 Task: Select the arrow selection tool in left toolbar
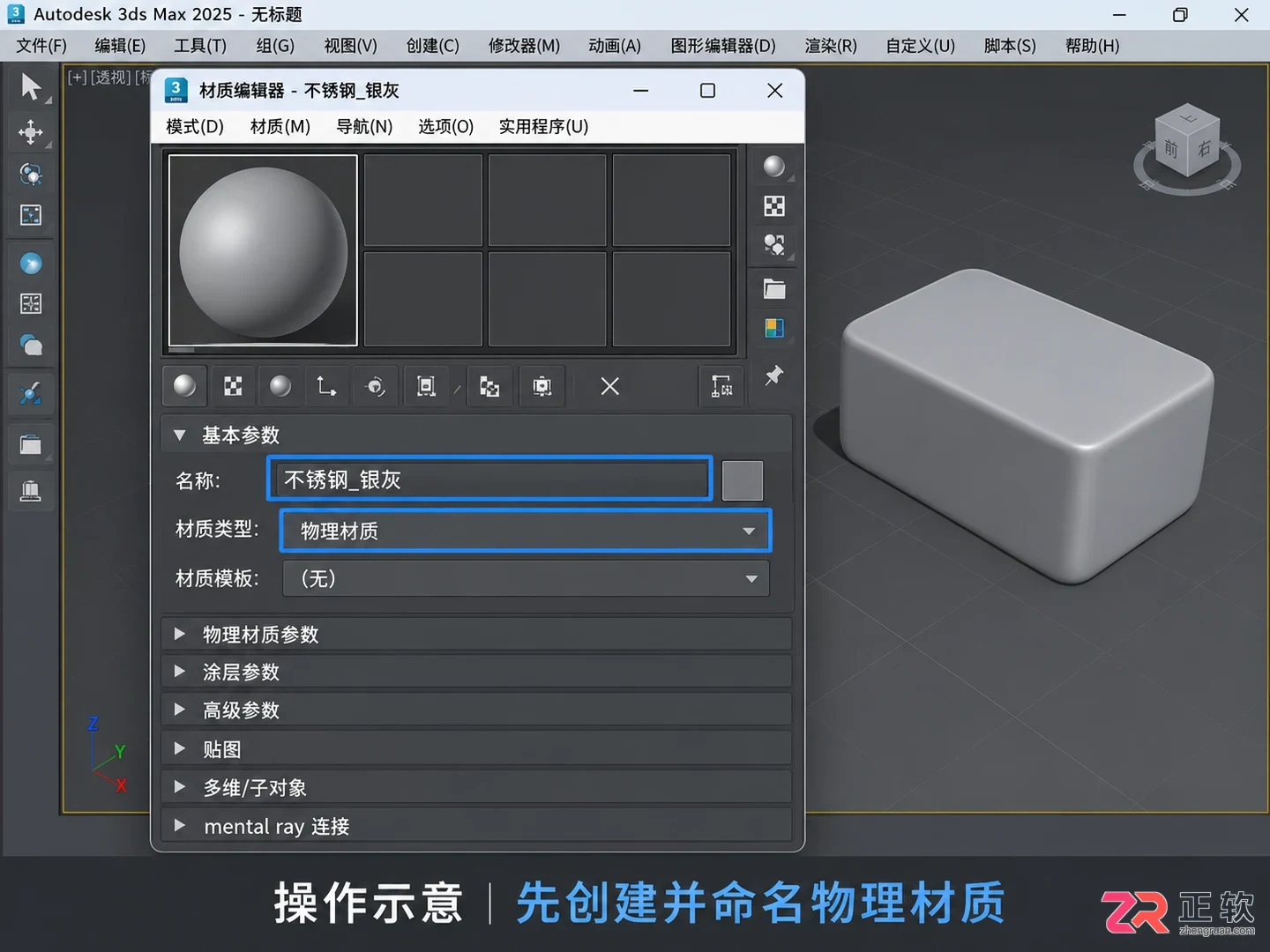[x=31, y=87]
